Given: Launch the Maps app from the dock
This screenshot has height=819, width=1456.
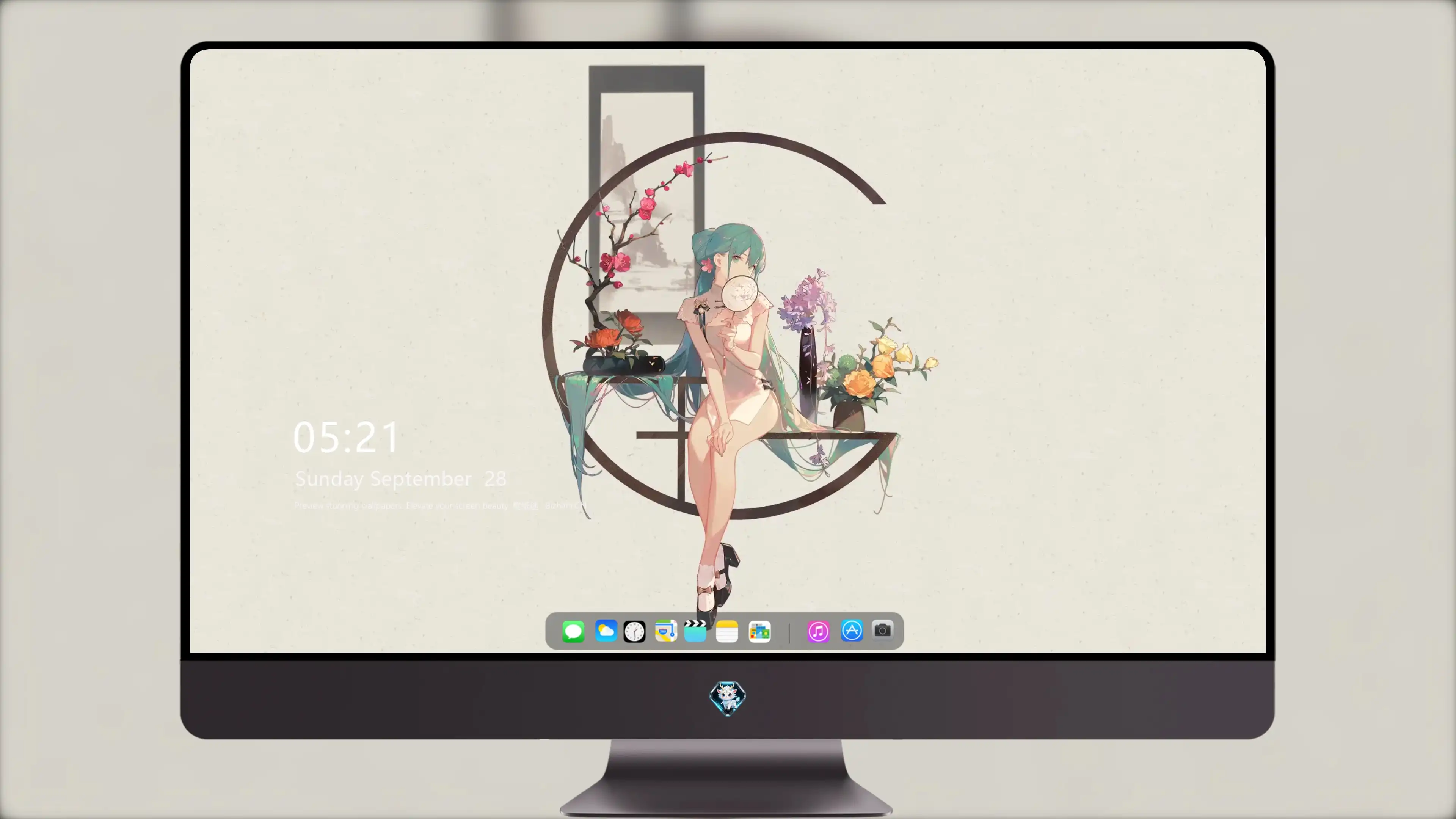Looking at the screenshot, I should [666, 631].
